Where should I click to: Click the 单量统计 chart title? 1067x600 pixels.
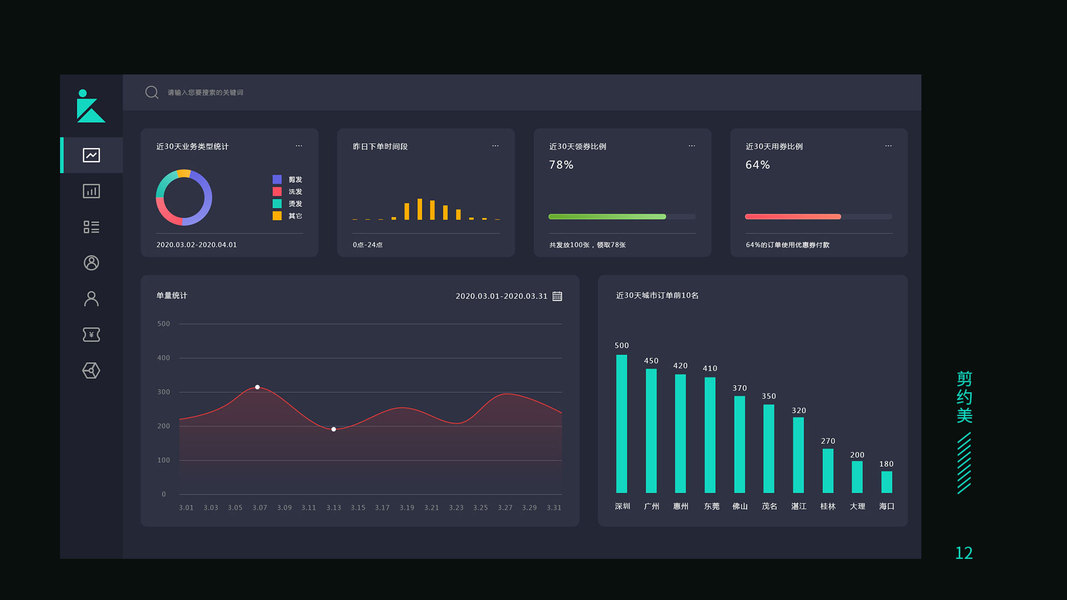171,295
